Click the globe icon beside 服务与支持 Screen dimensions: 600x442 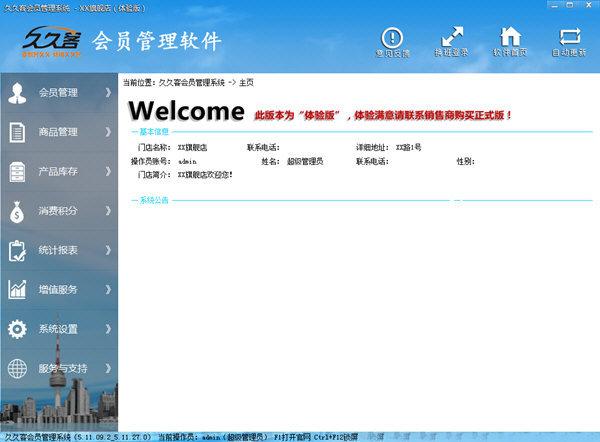pyautogui.click(x=17, y=369)
